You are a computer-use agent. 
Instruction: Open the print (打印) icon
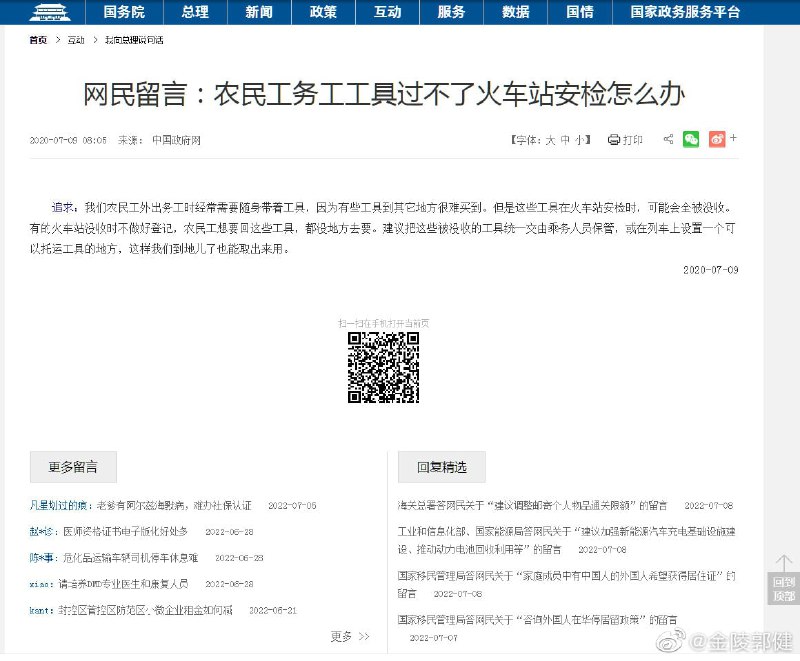pyautogui.click(x=620, y=140)
